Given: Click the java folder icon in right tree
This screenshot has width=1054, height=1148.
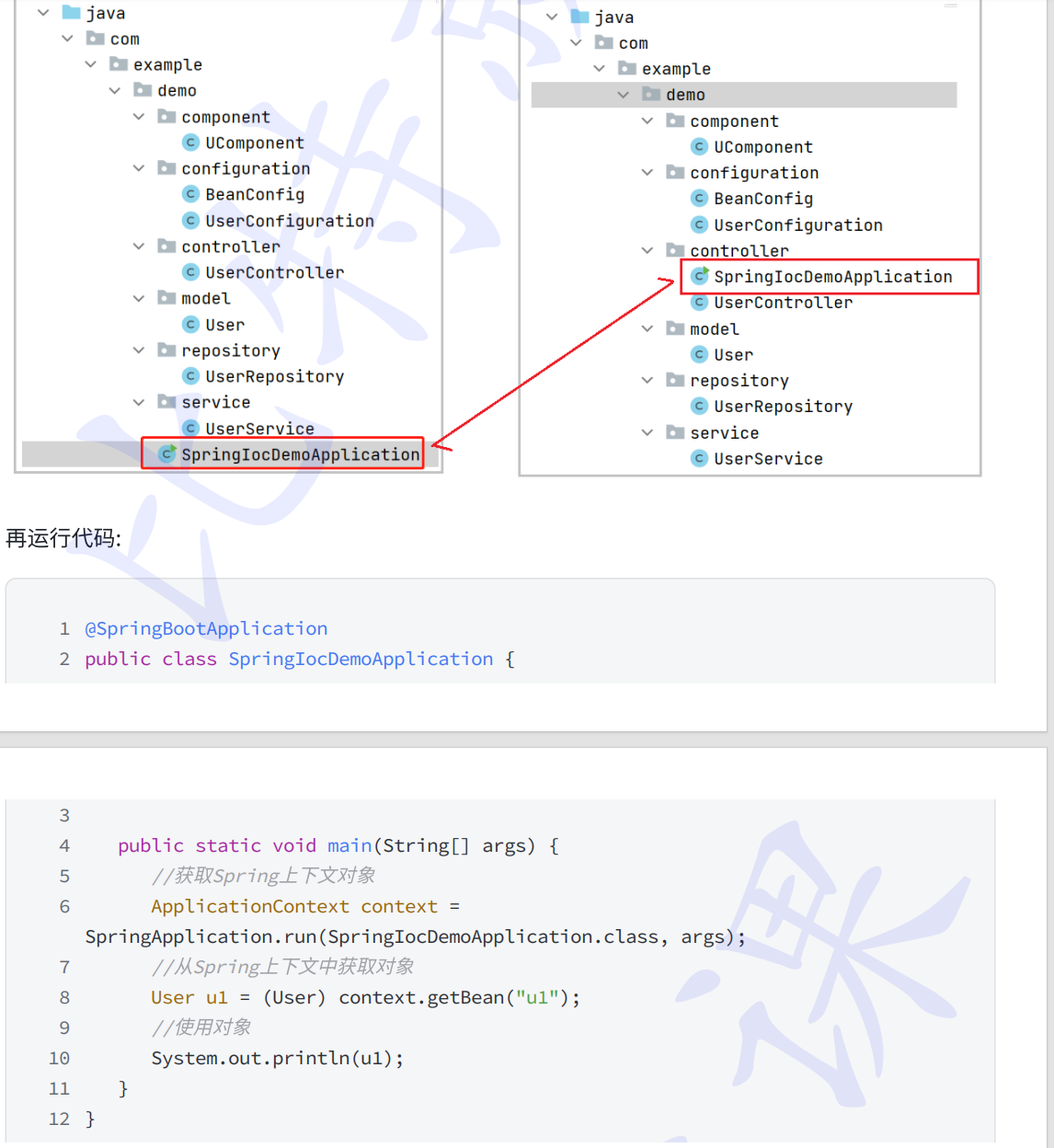Looking at the screenshot, I should [x=579, y=17].
